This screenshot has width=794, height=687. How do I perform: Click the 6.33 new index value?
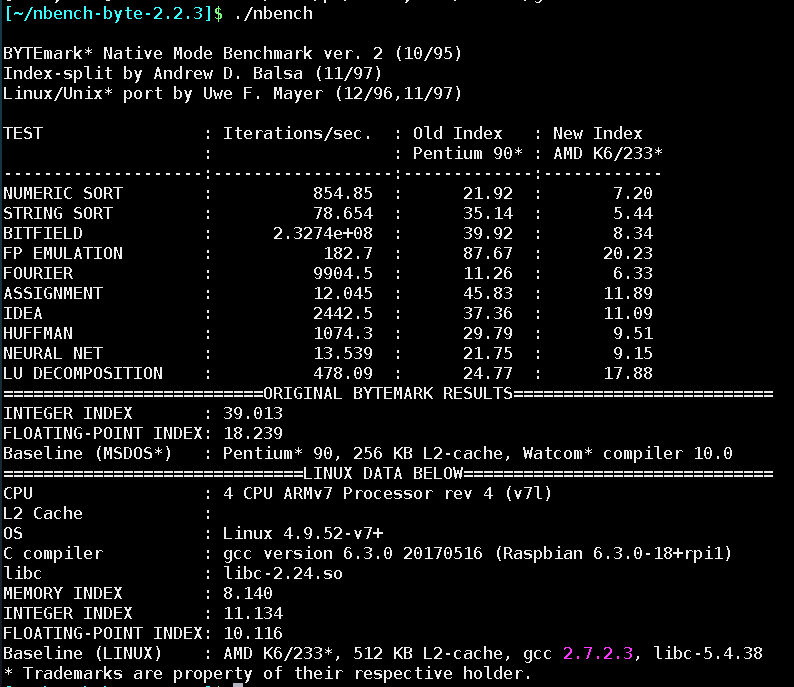(633, 273)
